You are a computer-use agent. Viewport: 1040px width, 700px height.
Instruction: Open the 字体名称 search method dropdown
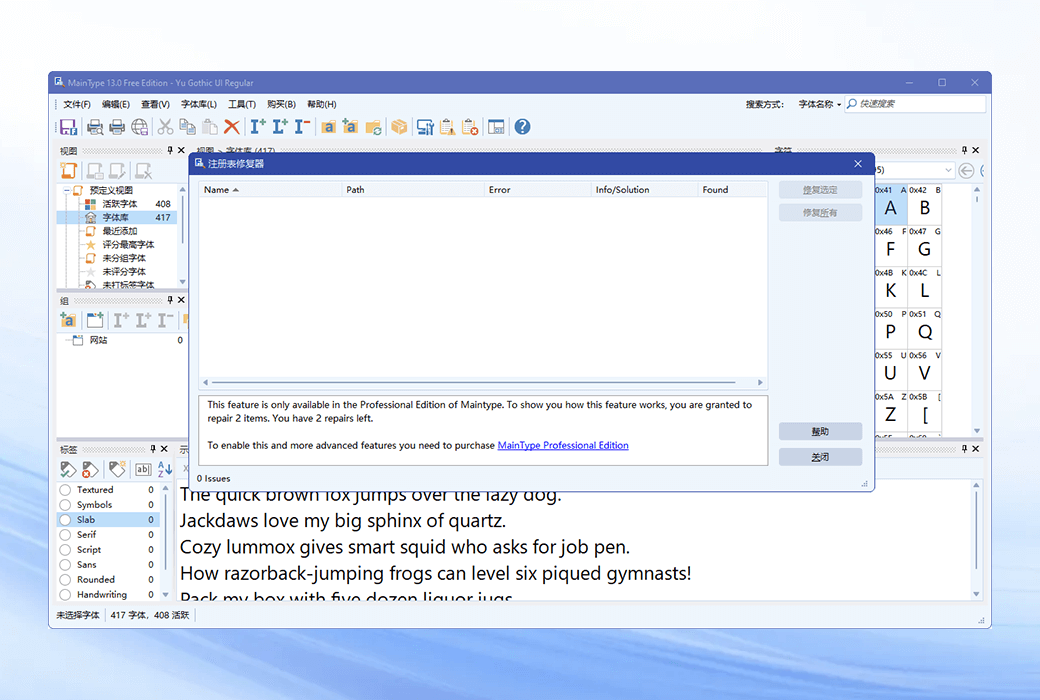point(820,104)
